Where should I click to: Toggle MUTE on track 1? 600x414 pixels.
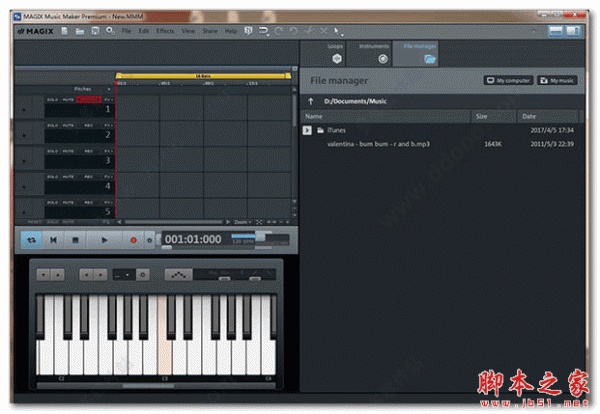point(68,100)
